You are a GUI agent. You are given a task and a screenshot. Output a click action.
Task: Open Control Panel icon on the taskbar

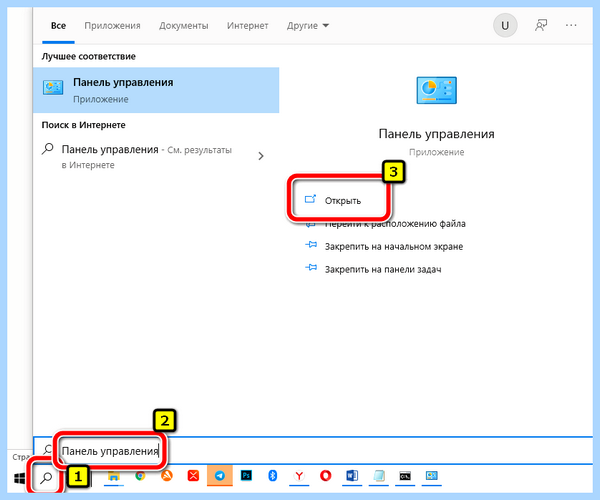[432, 476]
